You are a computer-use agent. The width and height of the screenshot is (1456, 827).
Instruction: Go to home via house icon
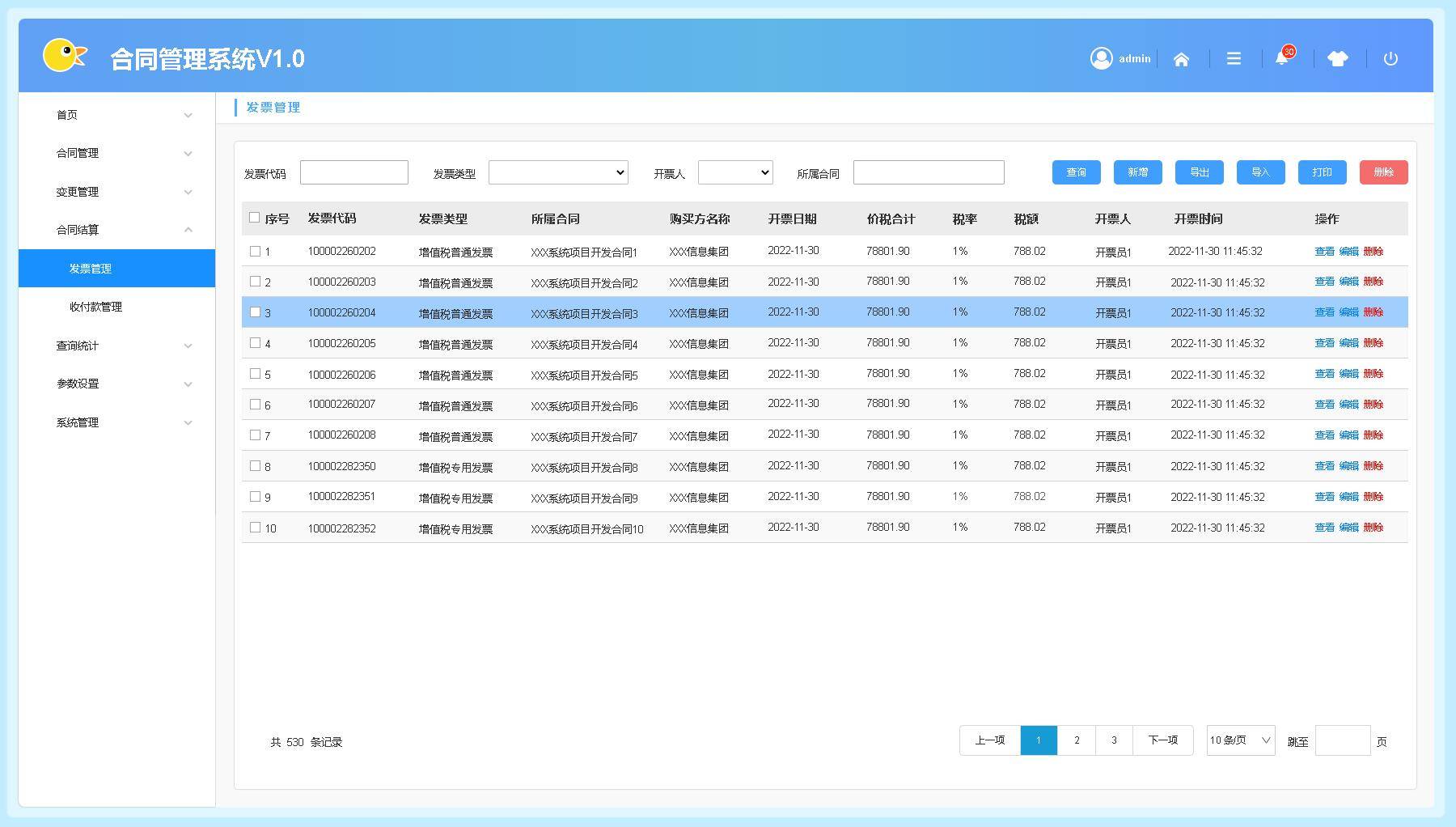coord(1181,59)
